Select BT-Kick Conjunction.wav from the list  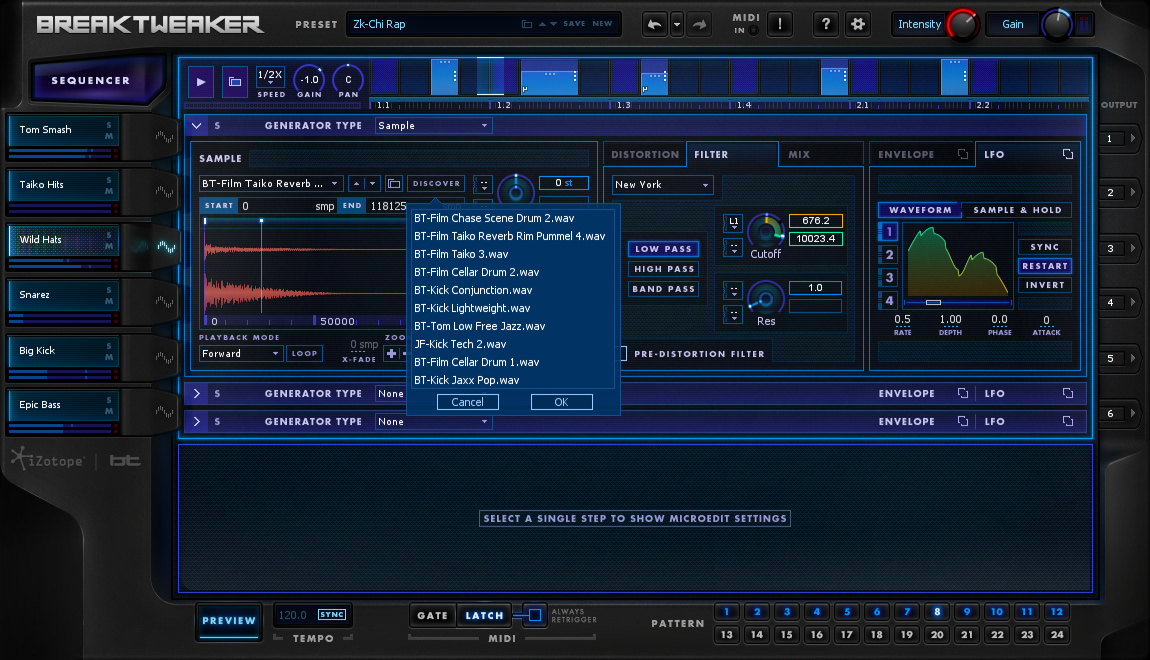pyautogui.click(x=473, y=290)
